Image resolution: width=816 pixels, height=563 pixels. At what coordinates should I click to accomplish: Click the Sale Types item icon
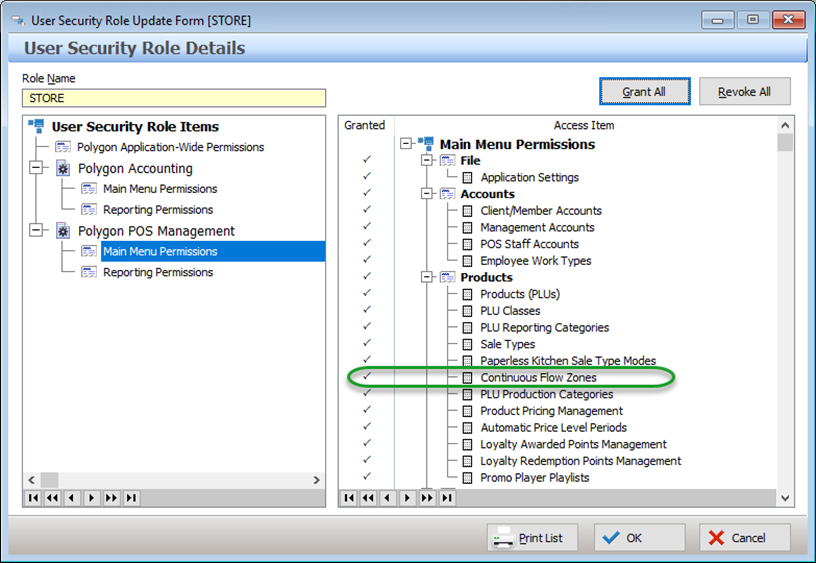(467, 344)
